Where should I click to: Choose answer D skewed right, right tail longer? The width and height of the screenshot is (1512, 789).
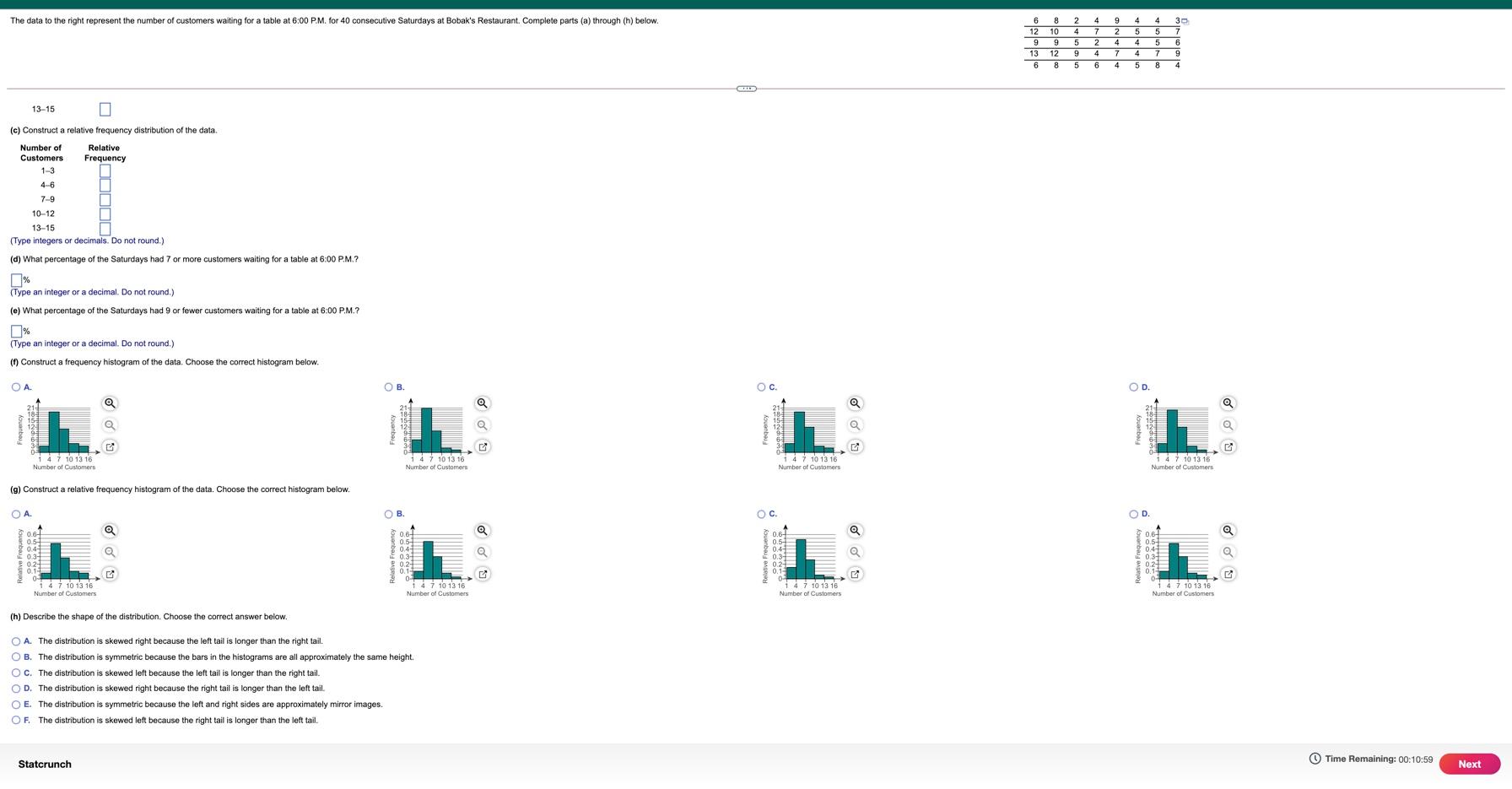coord(16,689)
